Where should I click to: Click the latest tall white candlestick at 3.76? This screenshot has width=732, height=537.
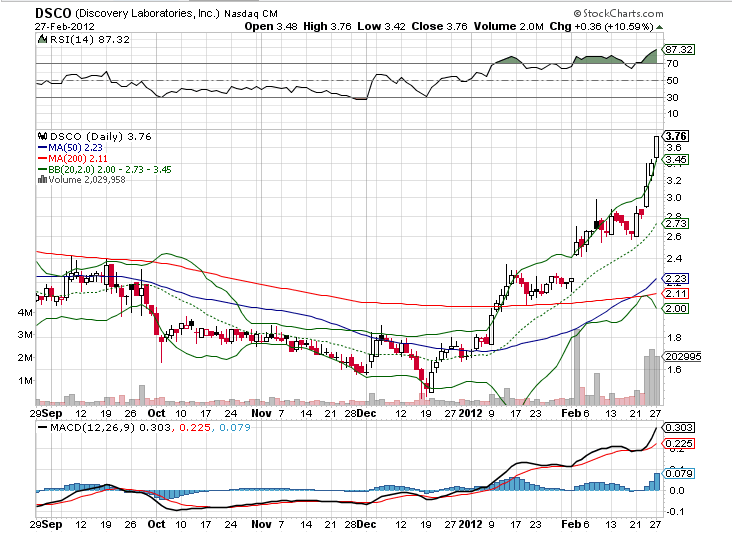[x=657, y=147]
